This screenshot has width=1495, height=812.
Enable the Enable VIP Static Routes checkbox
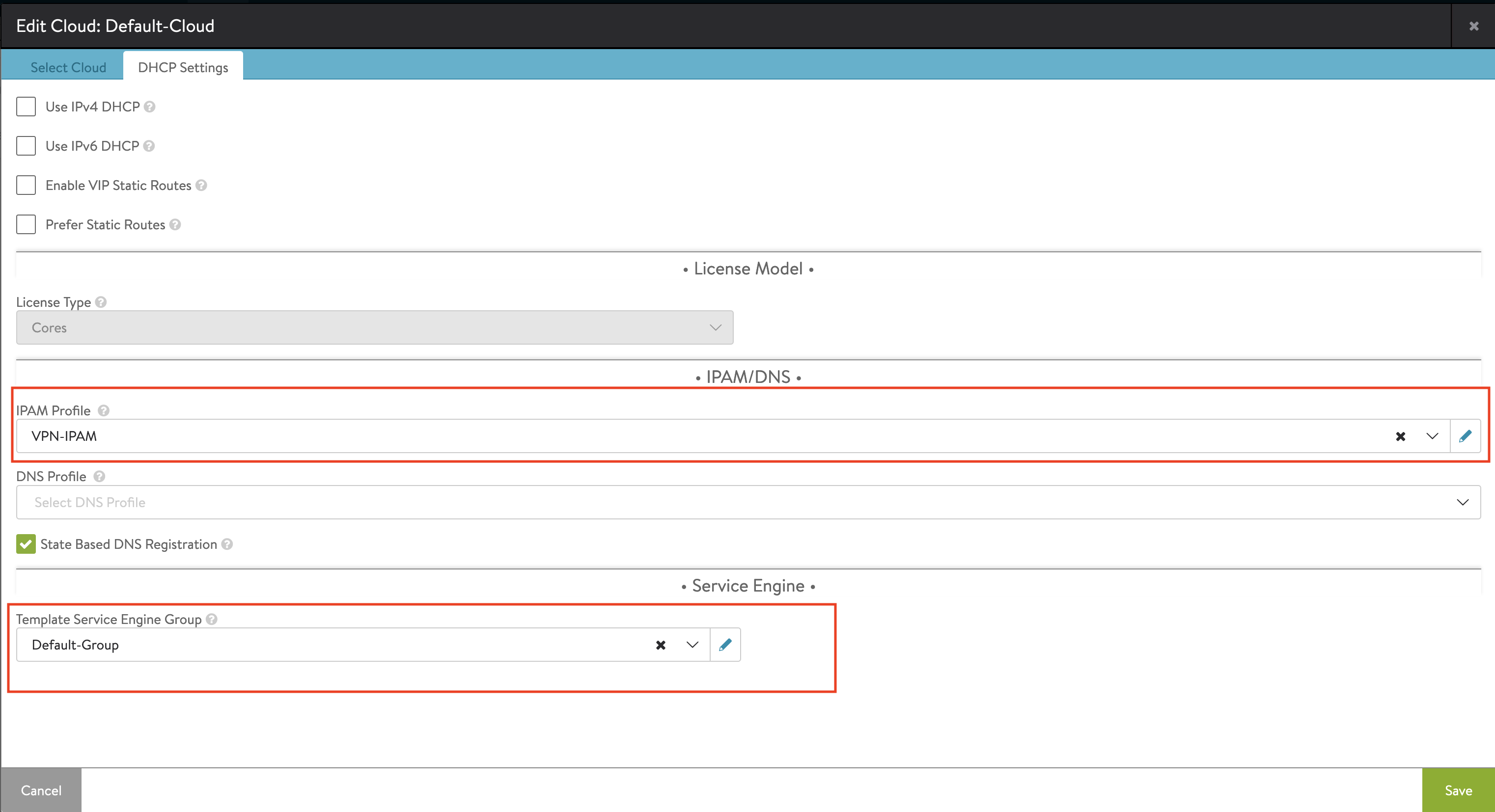(x=26, y=185)
